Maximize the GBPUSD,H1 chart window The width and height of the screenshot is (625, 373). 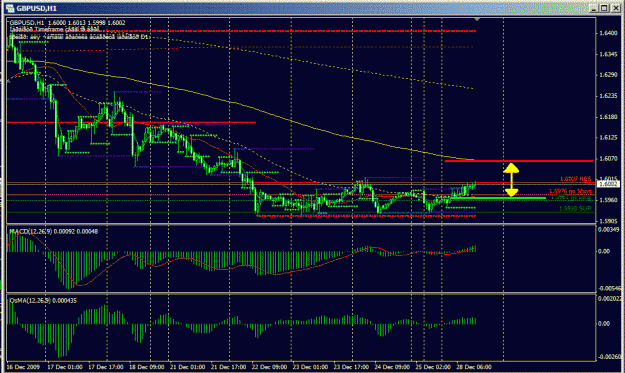click(x=604, y=8)
